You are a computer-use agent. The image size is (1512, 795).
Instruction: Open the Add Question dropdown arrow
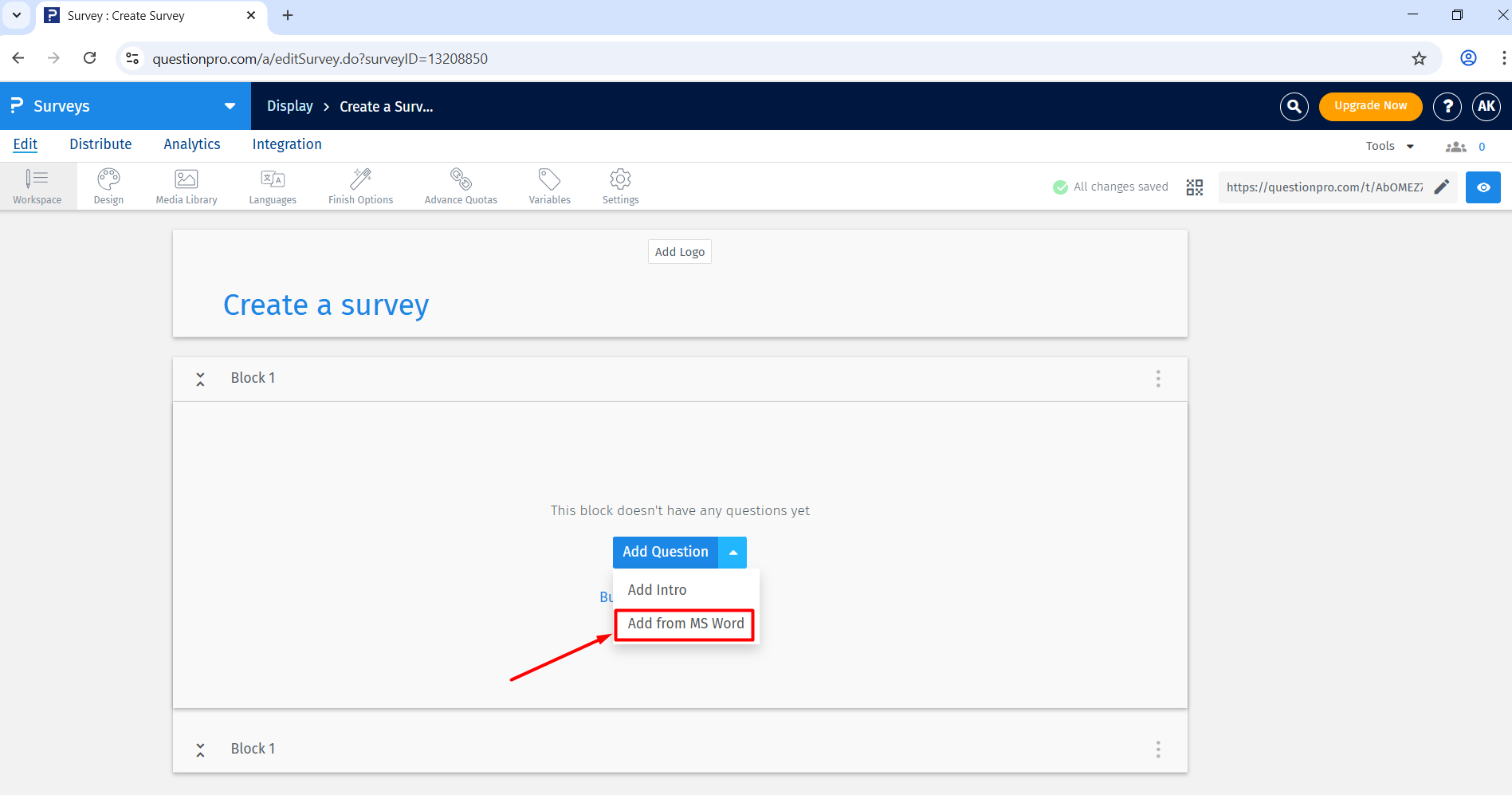(732, 552)
